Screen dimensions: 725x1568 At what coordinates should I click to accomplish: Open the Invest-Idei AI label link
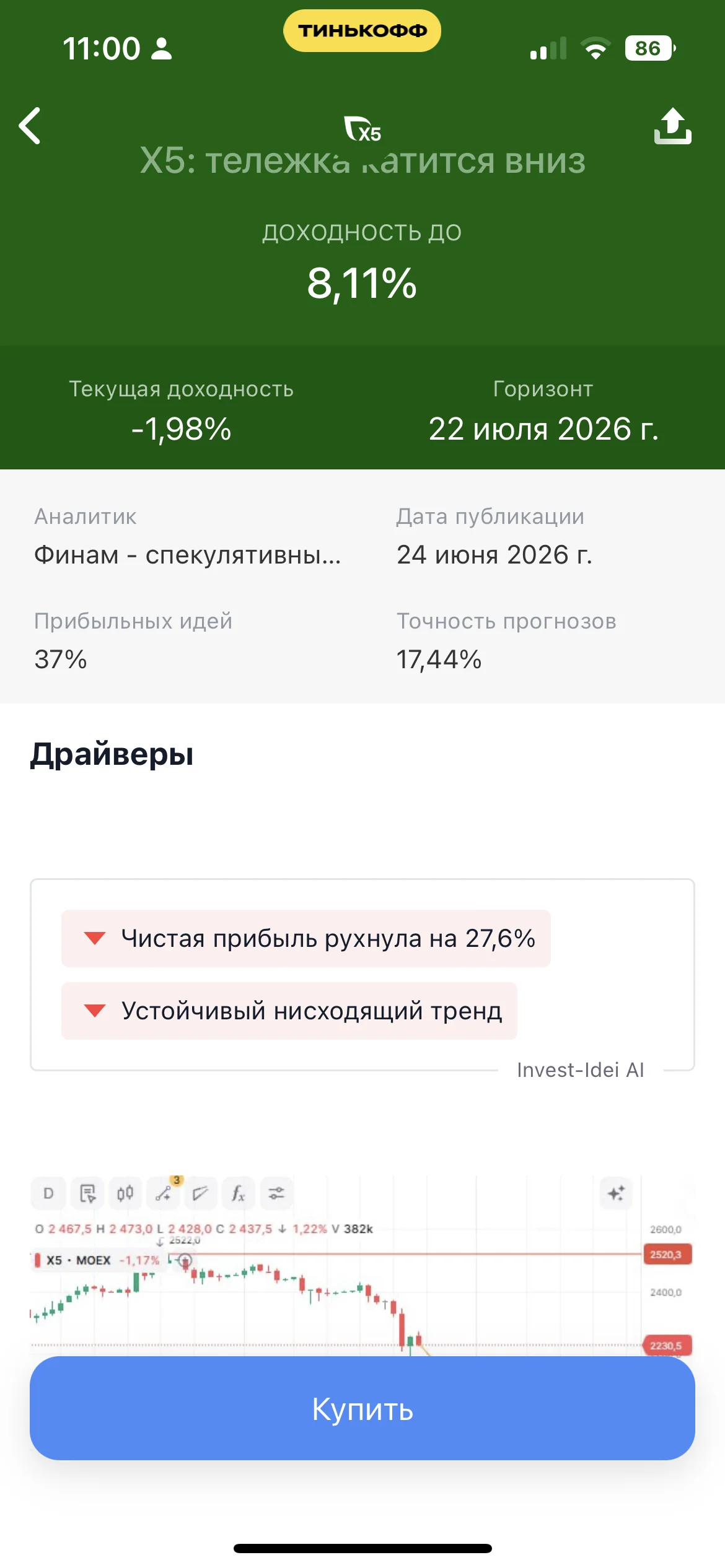tap(581, 1069)
